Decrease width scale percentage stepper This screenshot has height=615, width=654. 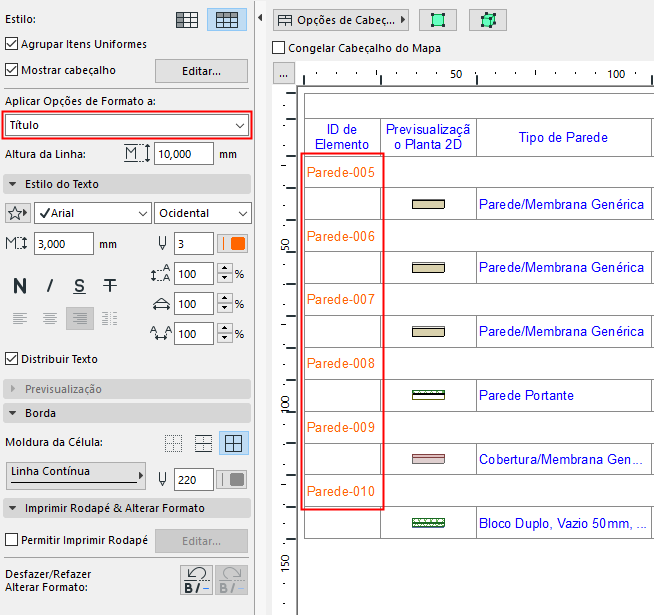click(x=225, y=309)
